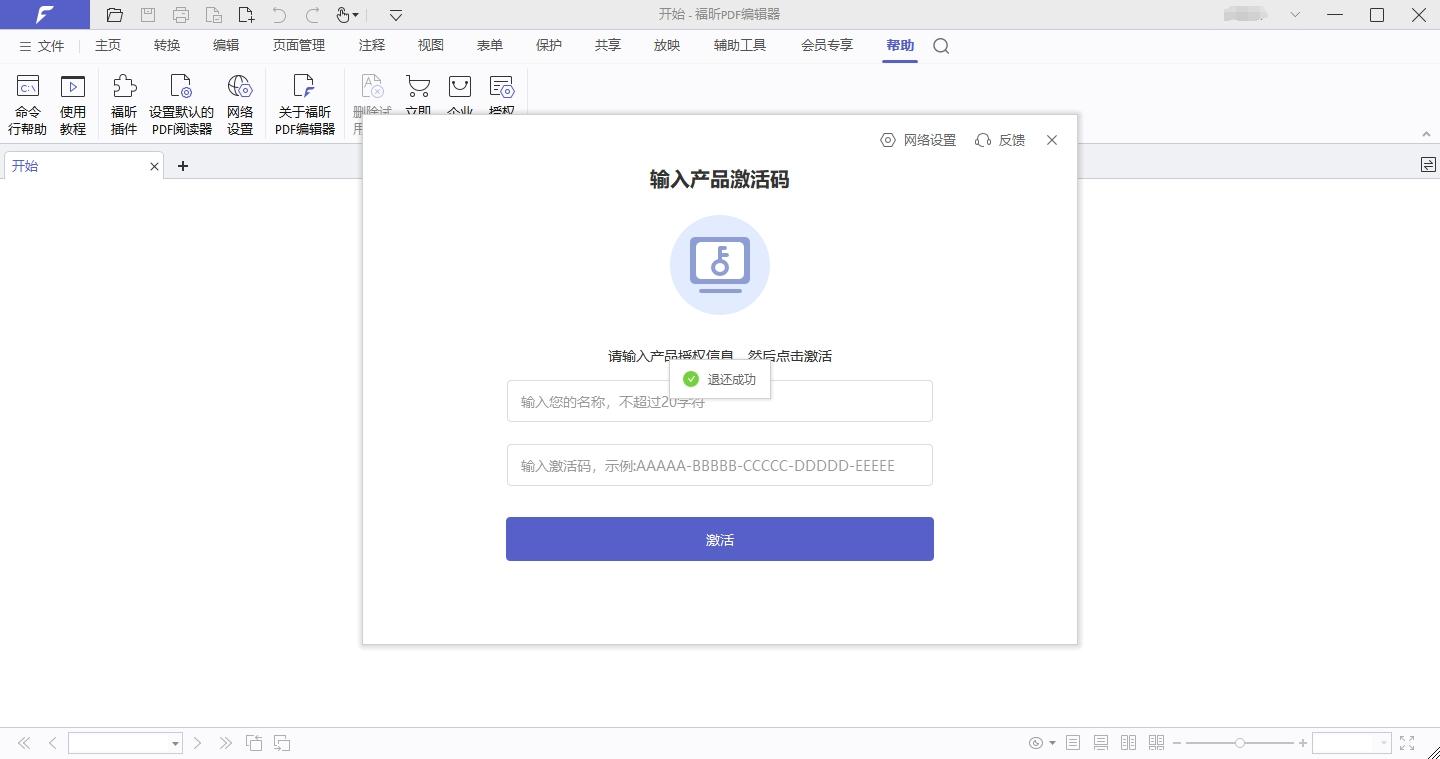Viewport: 1440px width, 759px height.
Task: Switch to the 会员专享 tab
Action: 827,45
